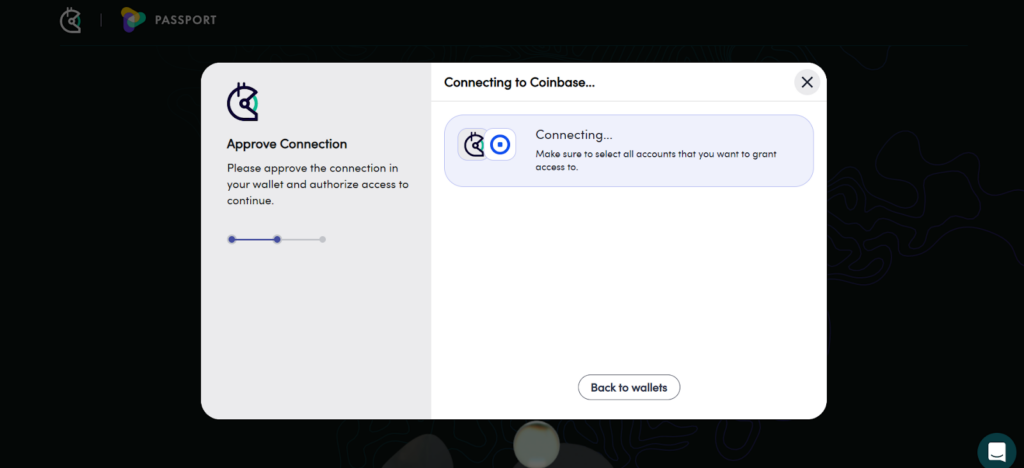Click the Gitcoin logo in header
Screen dimensions: 1024x468
coord(71,20)
